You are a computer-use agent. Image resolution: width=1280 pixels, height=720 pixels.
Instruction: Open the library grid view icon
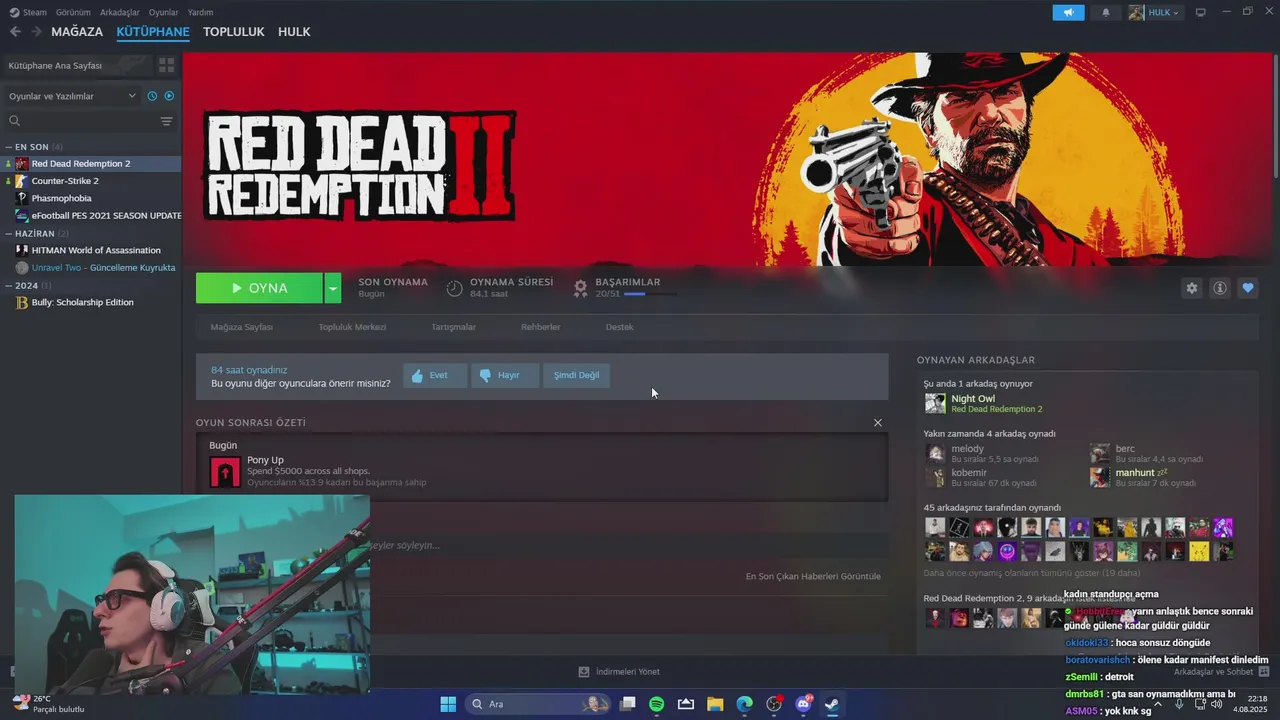tap(166, 65)
